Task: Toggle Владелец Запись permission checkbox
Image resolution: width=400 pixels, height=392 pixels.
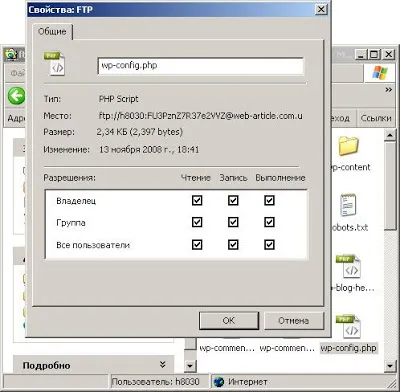Action: coord(233,201)
